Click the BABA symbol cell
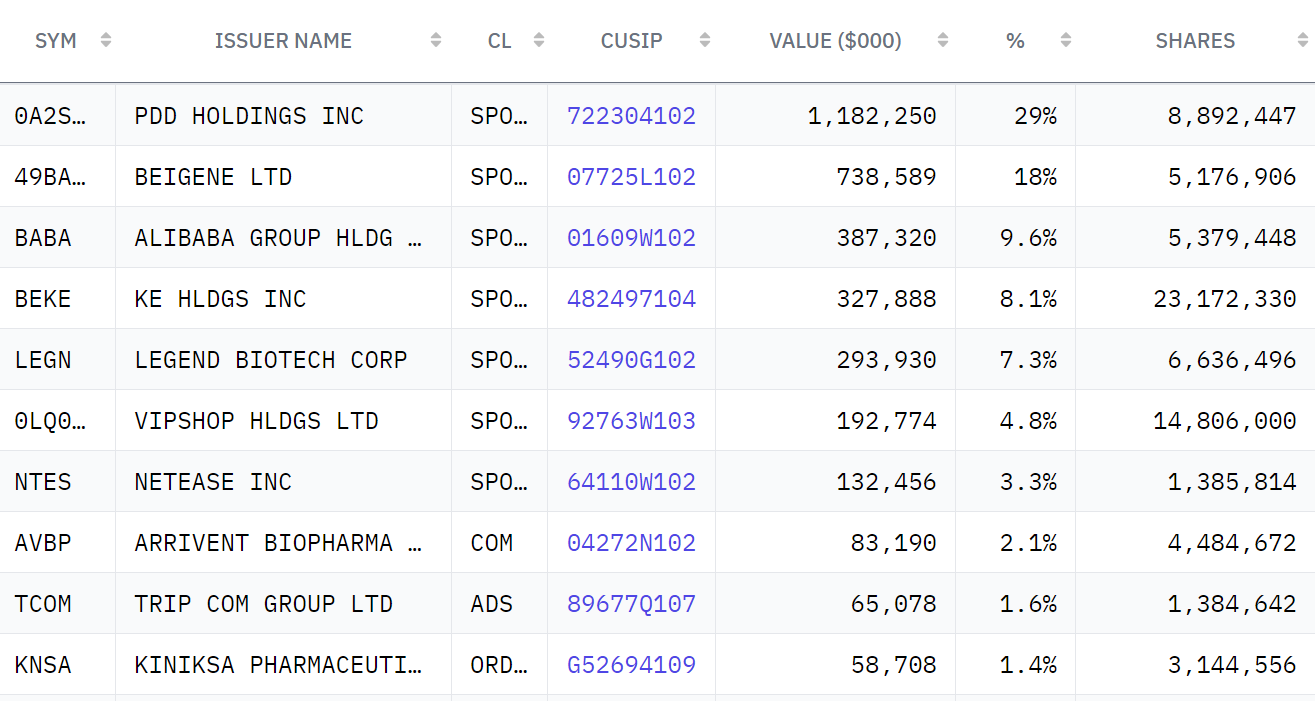1315x701 pixels. 43,238
